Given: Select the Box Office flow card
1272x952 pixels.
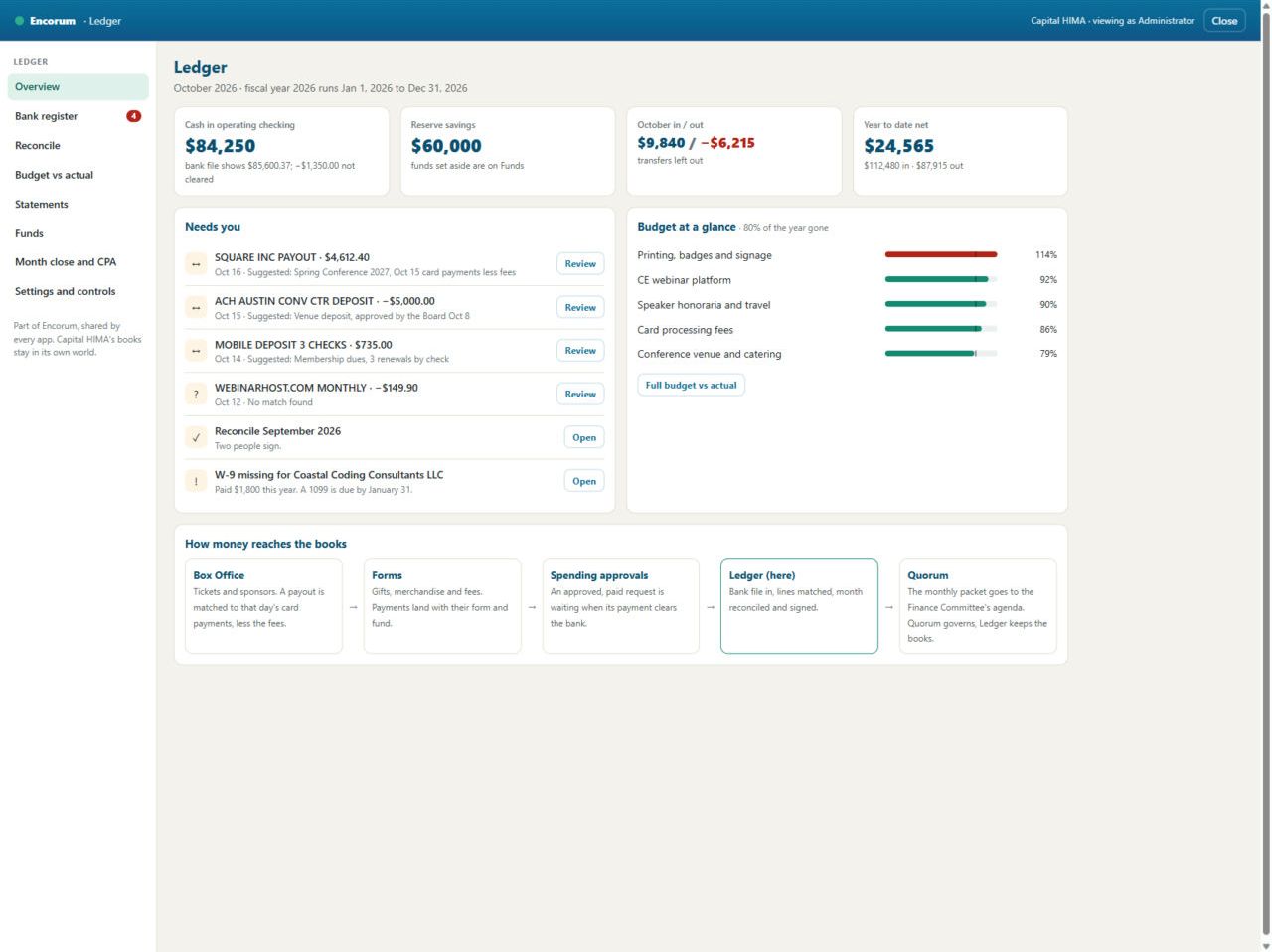Looking at the screenshot, I should [263, 606].
